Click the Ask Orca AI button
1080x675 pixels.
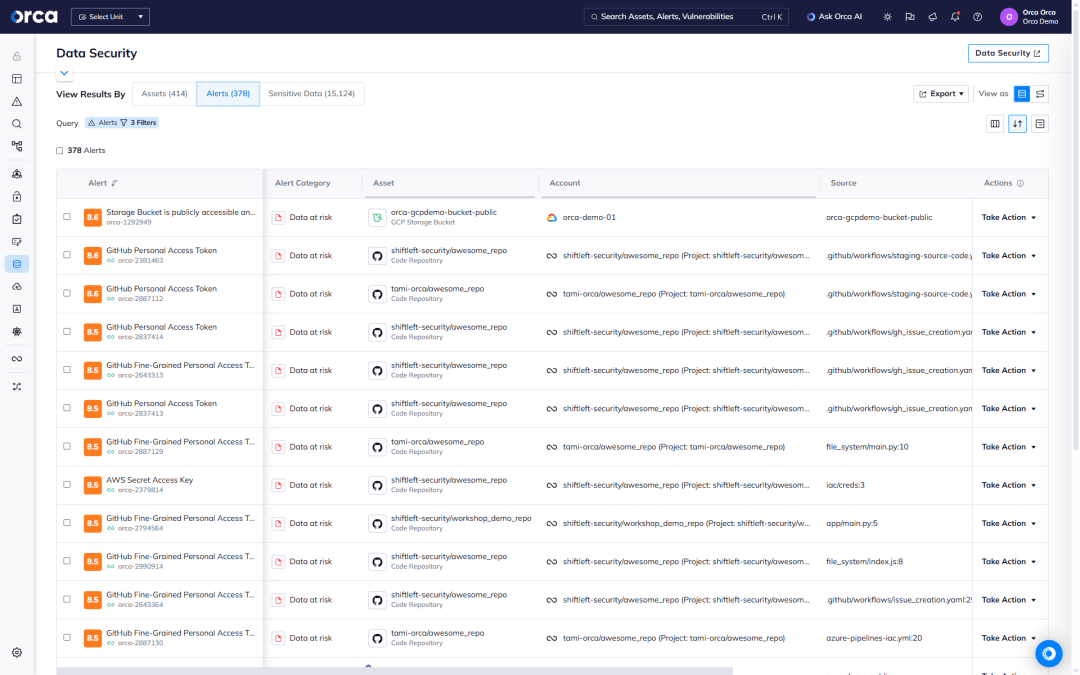[834, 17]
